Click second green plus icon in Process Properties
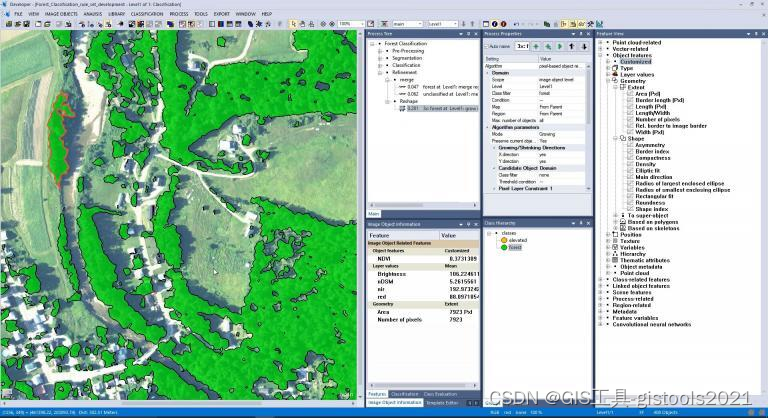Screen dimensions: 768x418 tap(548, 47)
